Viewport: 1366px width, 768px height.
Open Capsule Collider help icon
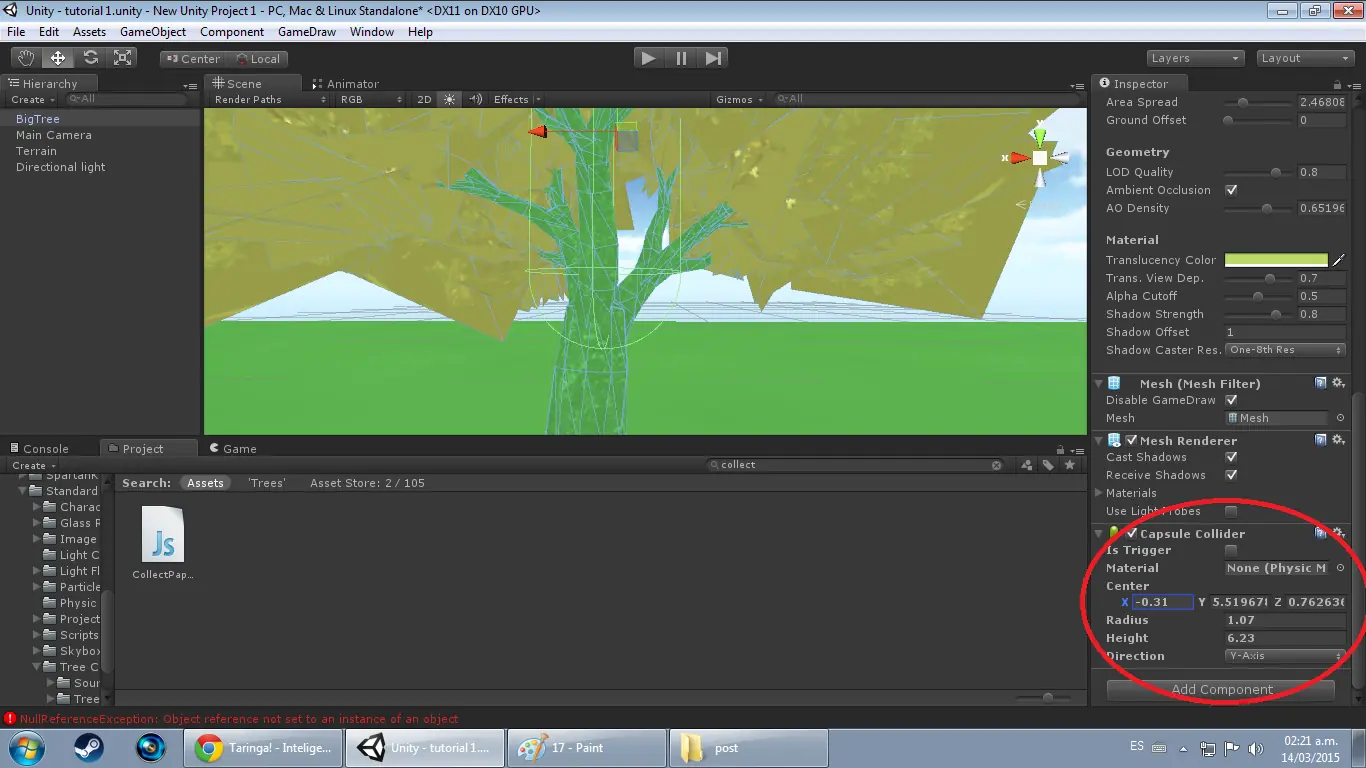point(1321,533)
